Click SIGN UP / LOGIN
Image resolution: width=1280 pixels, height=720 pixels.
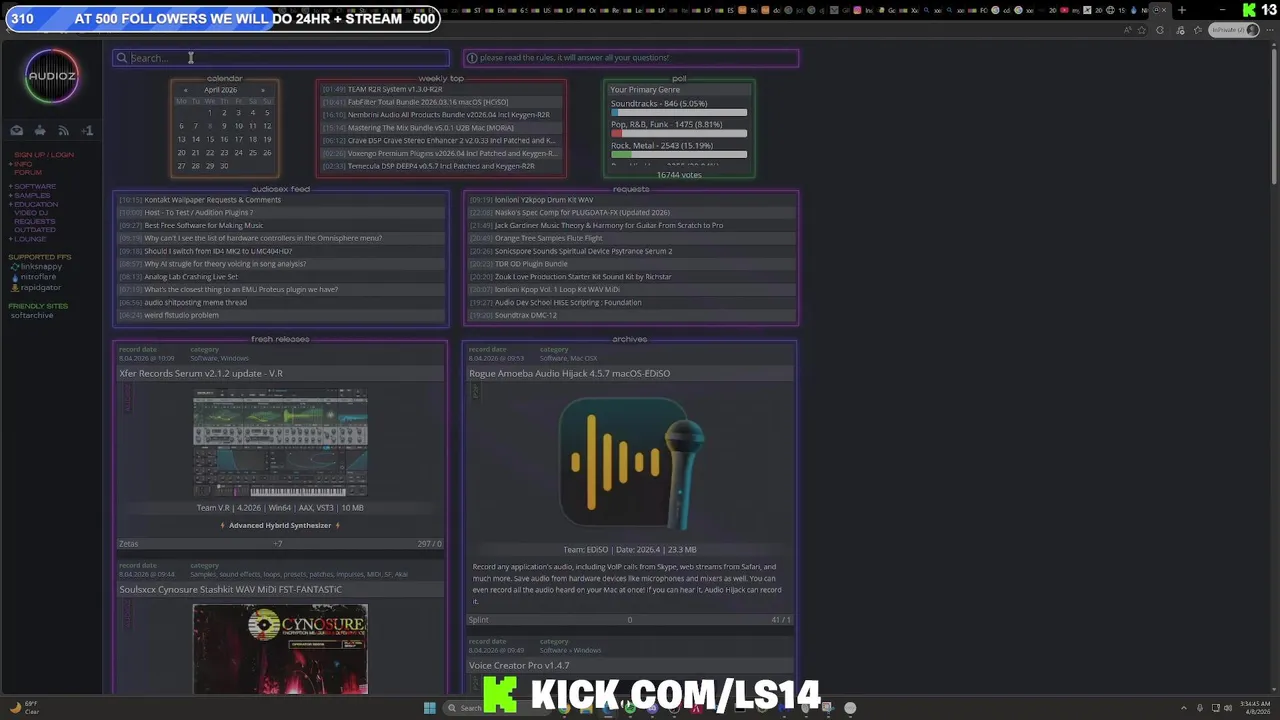click(x=44, y=155)
